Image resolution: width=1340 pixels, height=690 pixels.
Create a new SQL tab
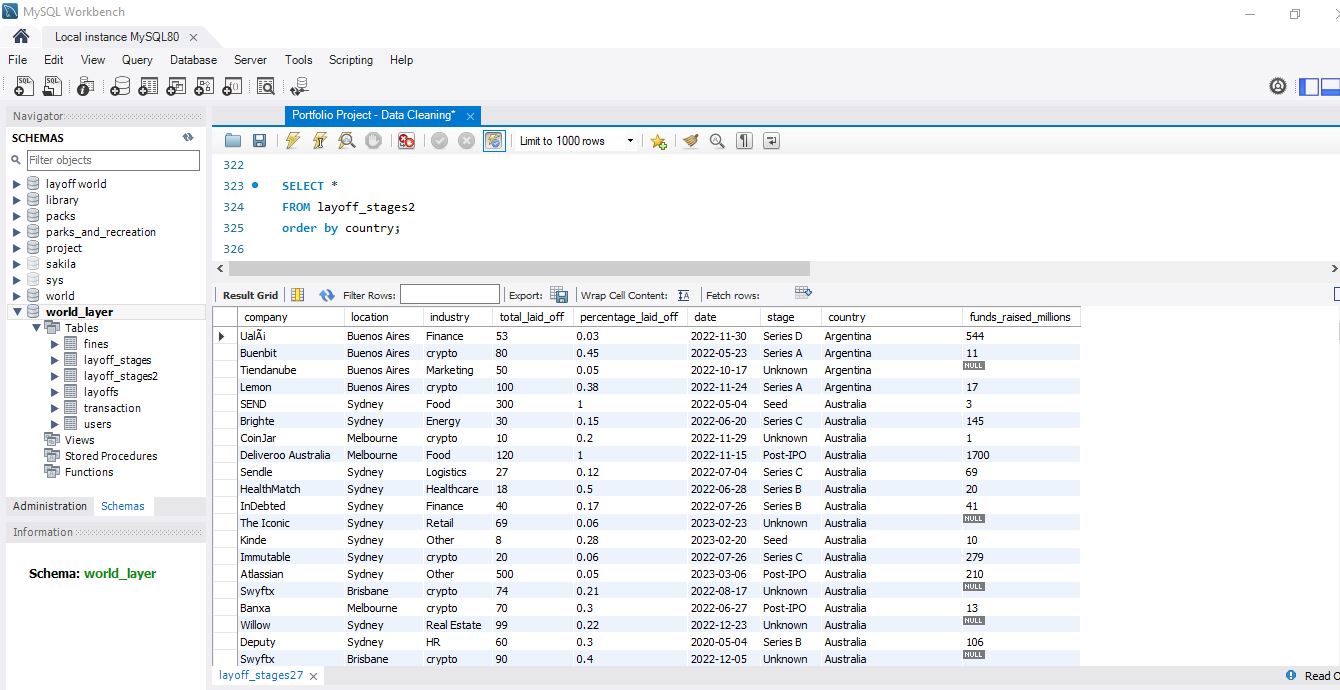pos(24,87)
